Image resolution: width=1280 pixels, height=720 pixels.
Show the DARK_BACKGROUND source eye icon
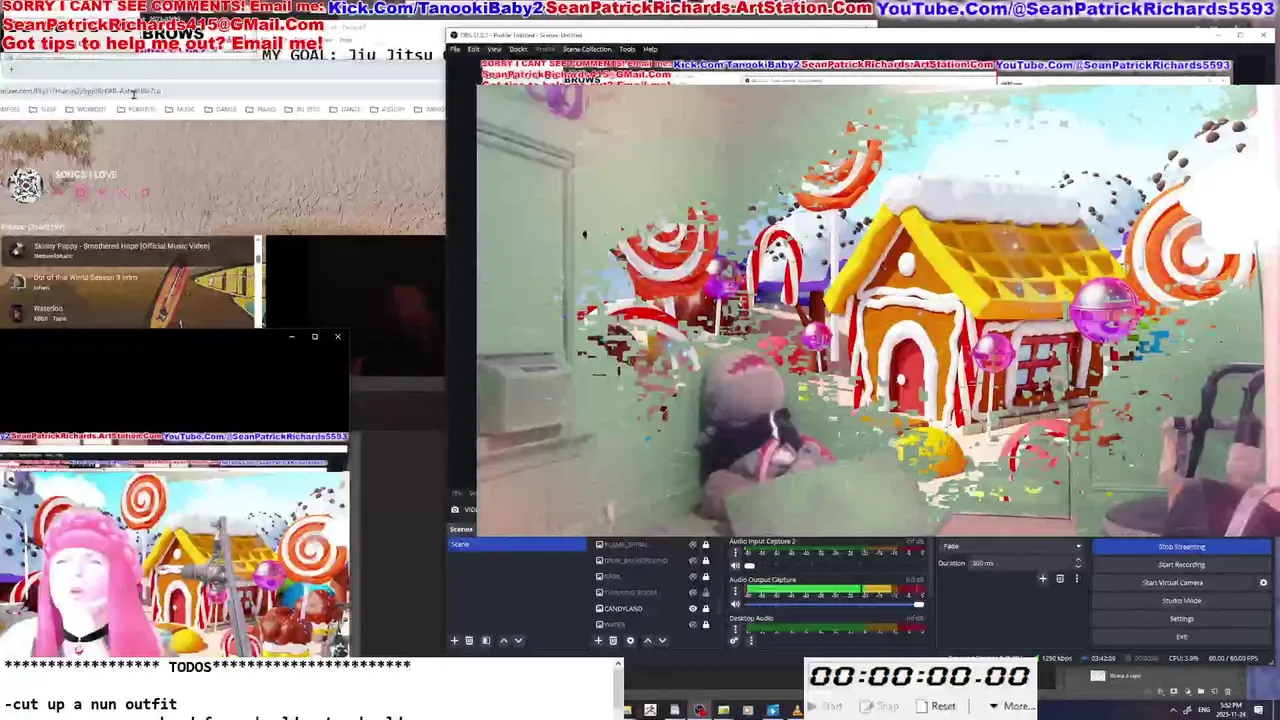pos(693,561)
